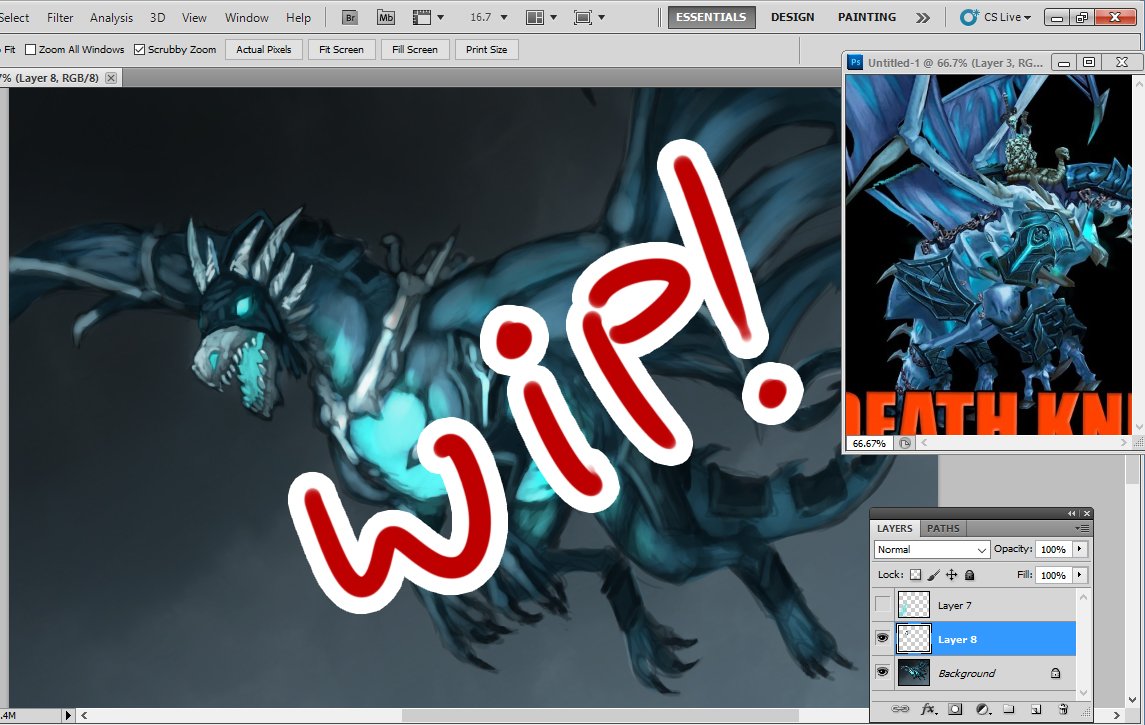This screenshot has width=1145, height=725.
Task: Disable the Scrubby Zoom checkbox
Action: pyautogui.click(x=139, y=50)
